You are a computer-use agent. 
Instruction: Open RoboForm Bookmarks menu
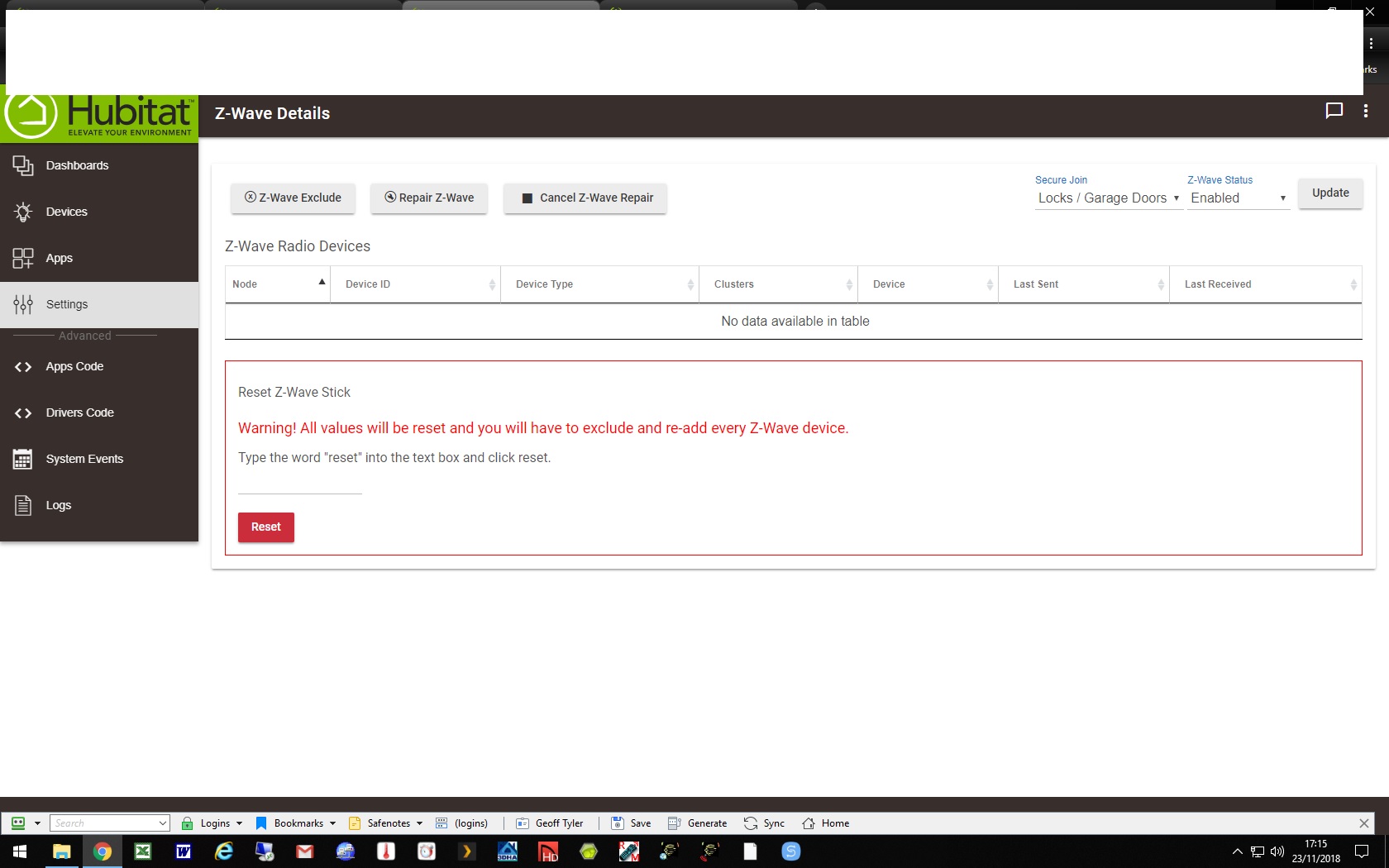tap(295, 823)
